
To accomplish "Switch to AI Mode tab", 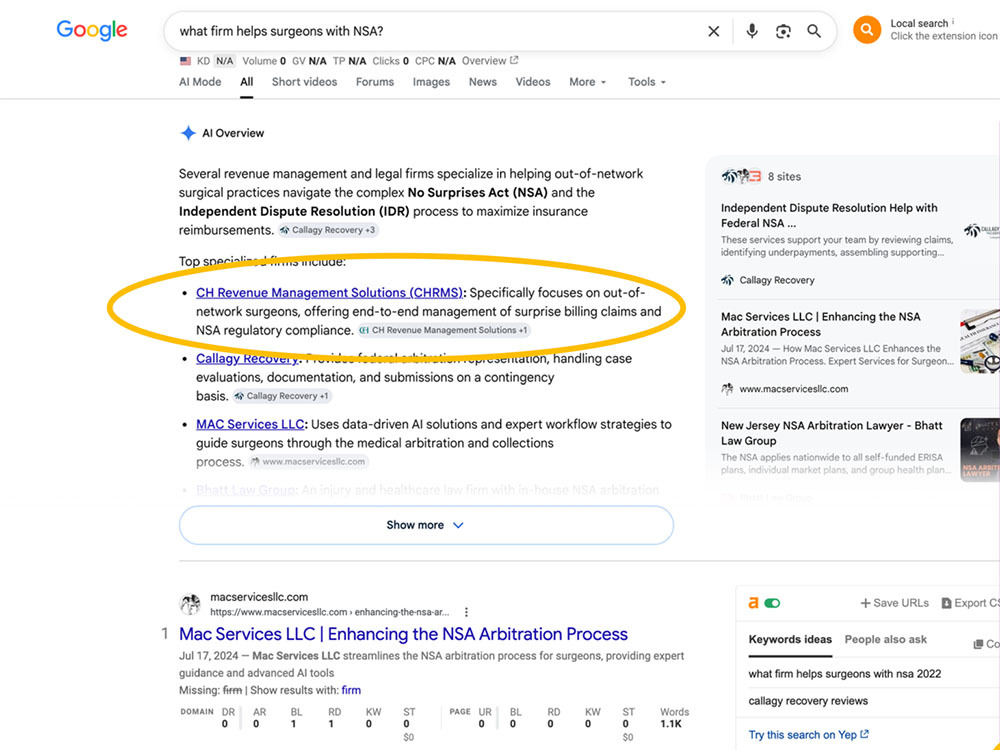I will point(200,82).
